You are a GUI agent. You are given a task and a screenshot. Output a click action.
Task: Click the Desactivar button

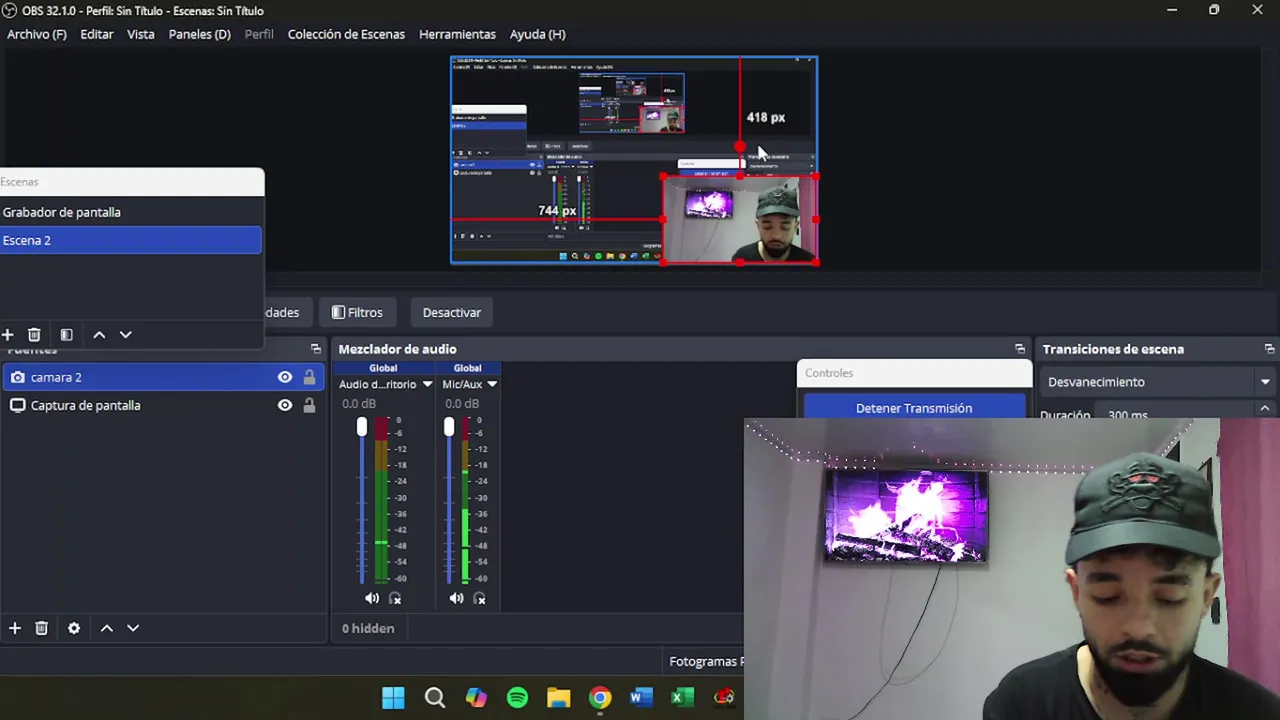452,312
